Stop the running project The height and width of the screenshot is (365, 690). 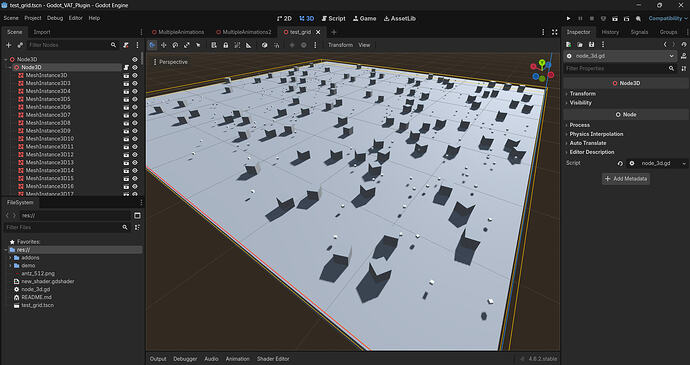[592, 18]
